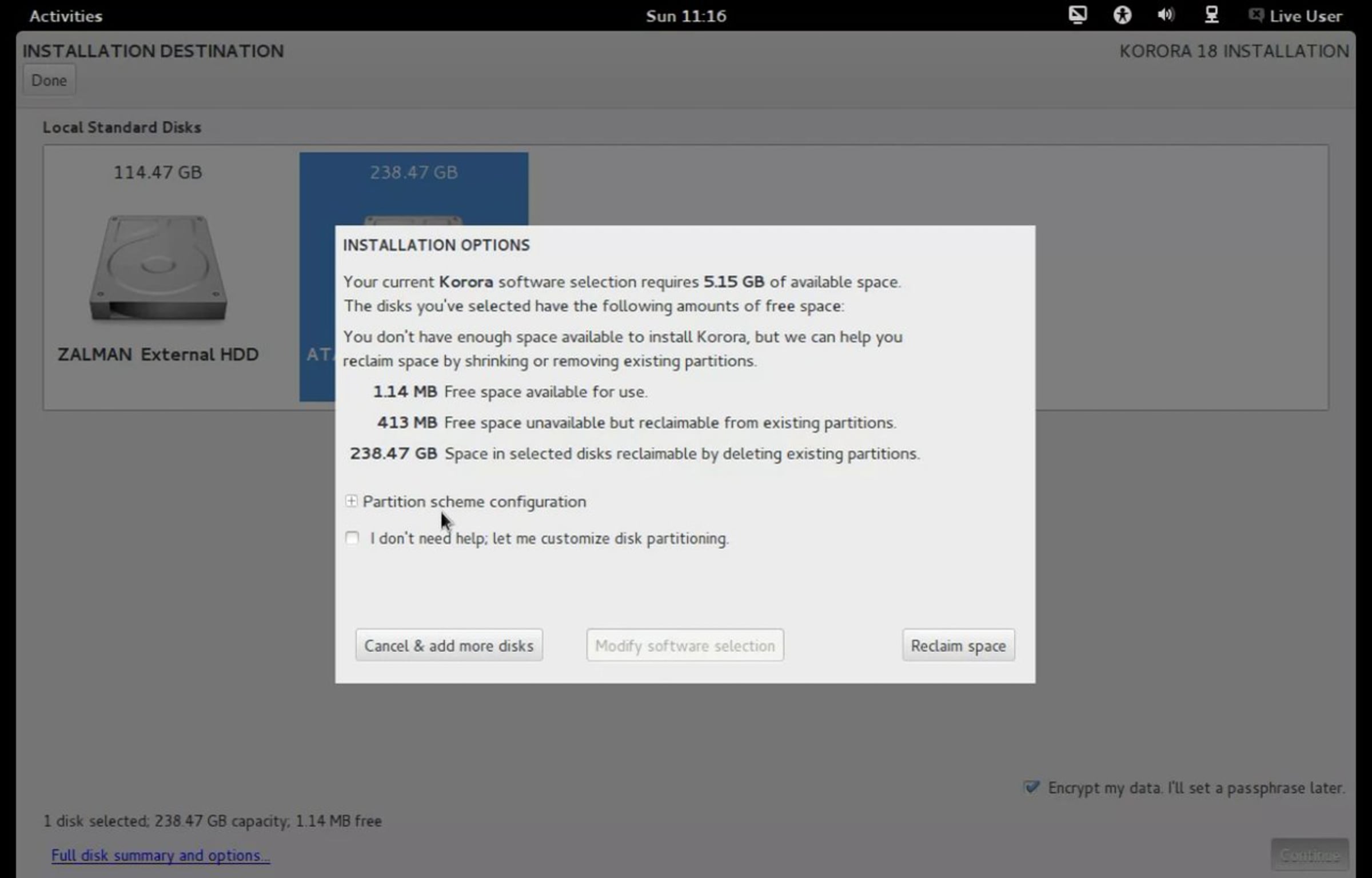Open the Activities overview
The width and height of the screenshot is (1372, 878).
[x=66, y=15]
